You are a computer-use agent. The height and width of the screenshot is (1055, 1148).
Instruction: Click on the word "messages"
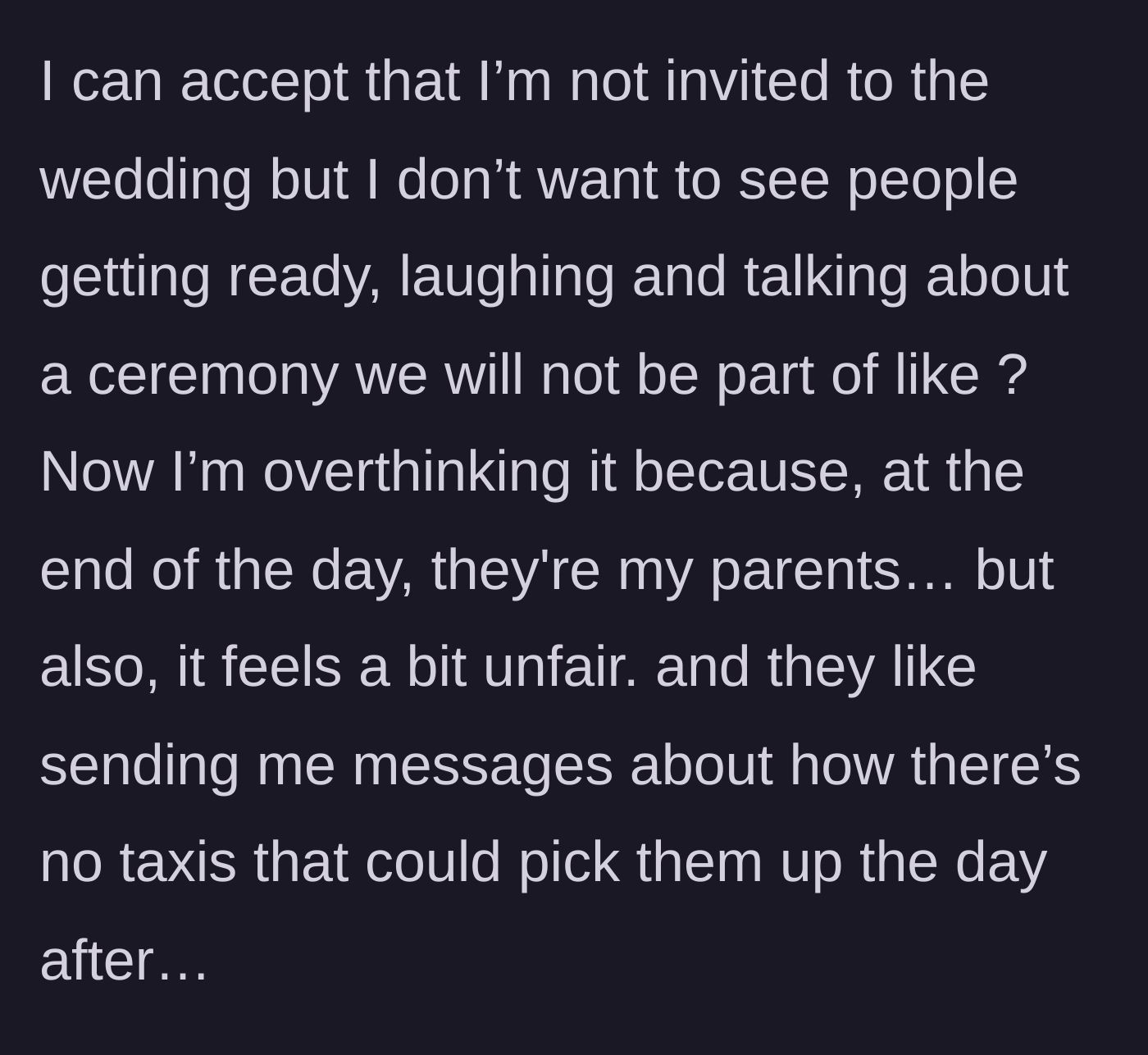(483, 766)
